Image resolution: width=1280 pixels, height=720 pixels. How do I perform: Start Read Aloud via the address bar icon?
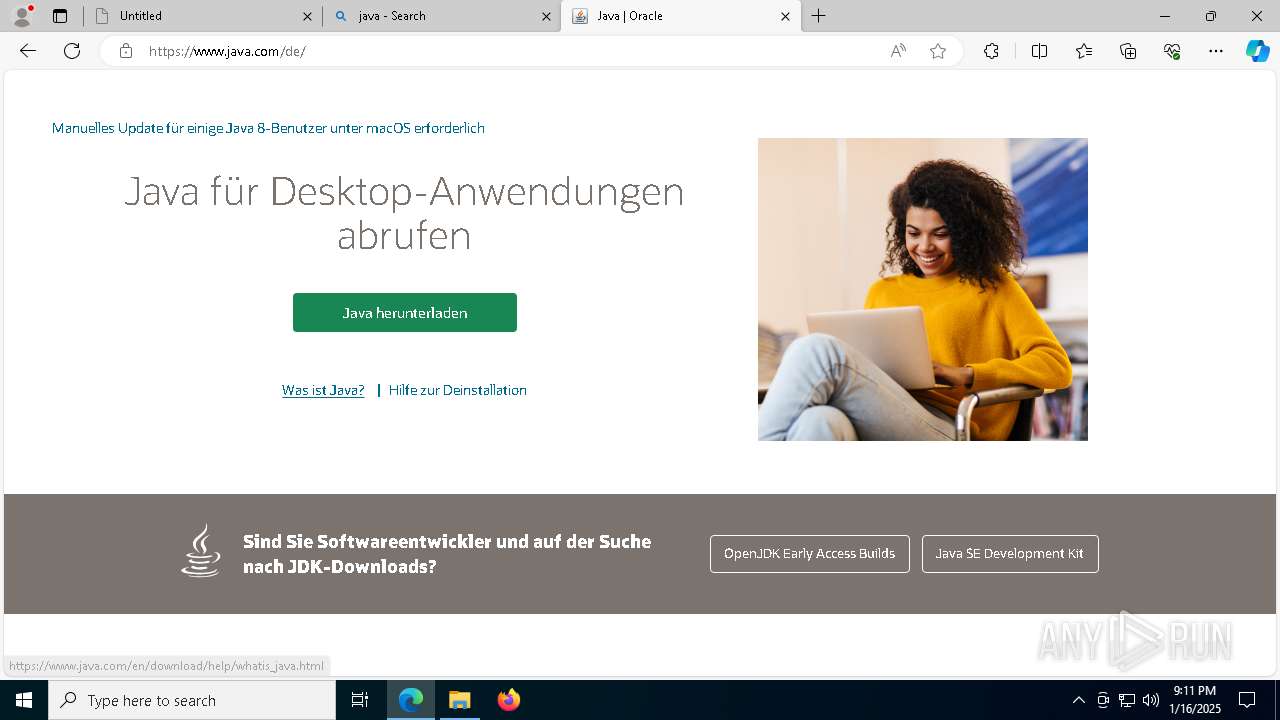pos(898,51)
